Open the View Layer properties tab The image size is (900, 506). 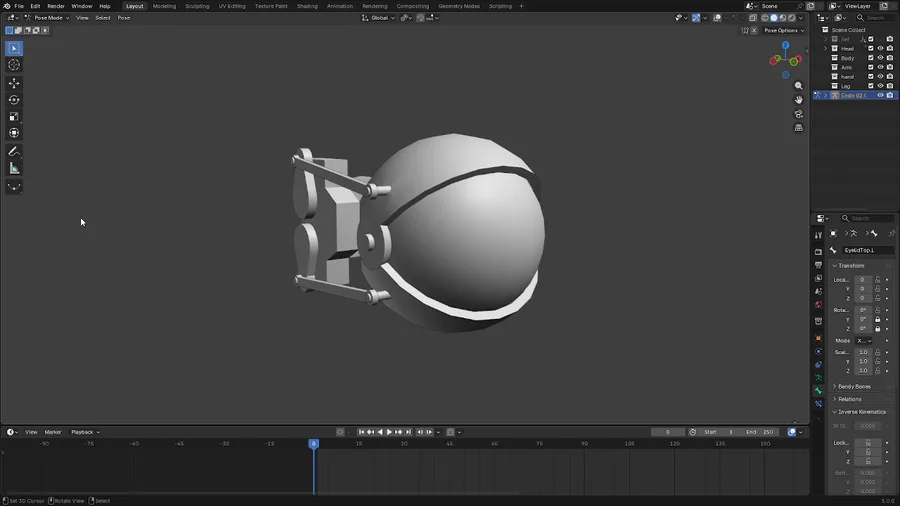point(818,278)
